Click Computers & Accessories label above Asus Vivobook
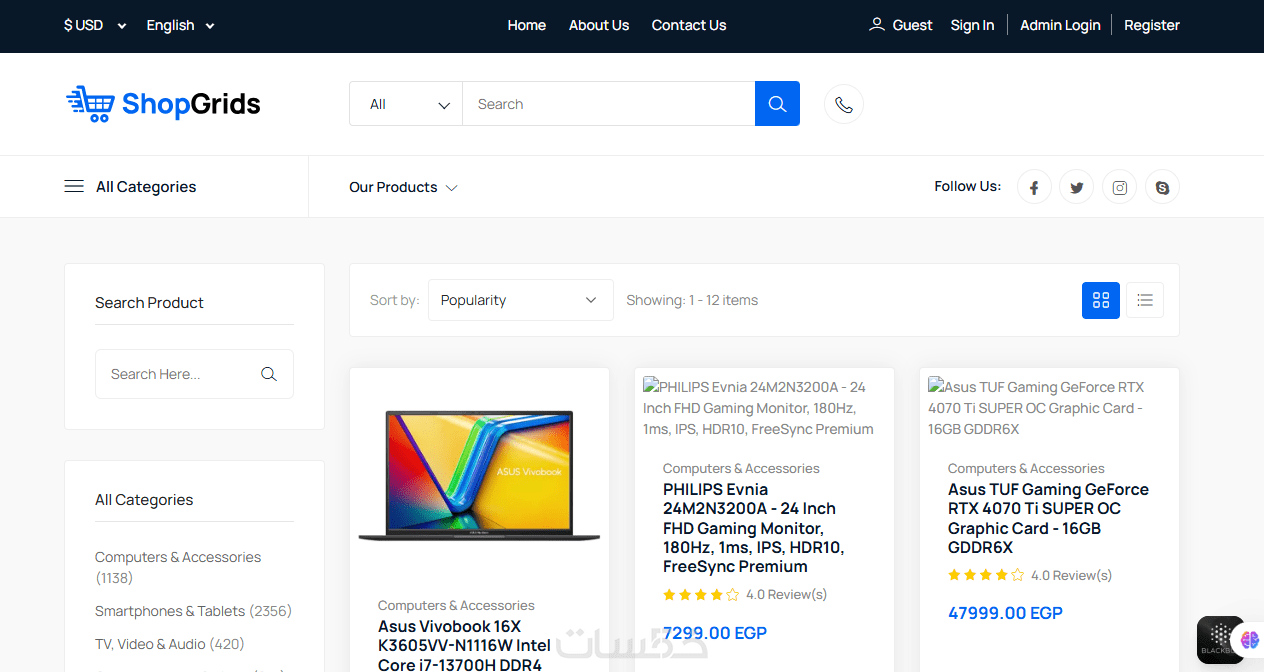The image size is (1264, 672). point(456,605)
